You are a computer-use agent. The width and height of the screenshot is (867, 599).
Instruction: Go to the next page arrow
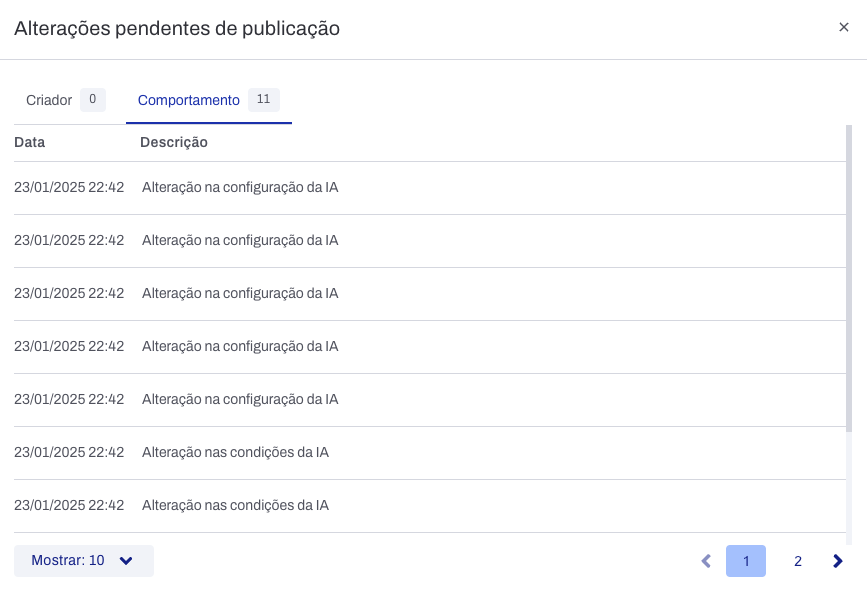[838, 561]
